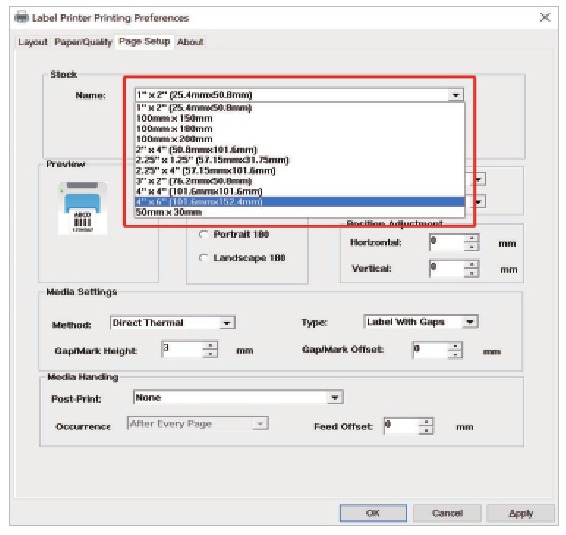
Task: Close the Printing Preferences dialog
Action: coord(545,17)
